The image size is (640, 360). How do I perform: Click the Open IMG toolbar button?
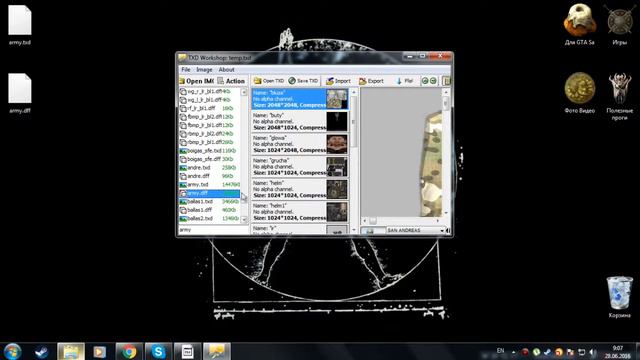(x=197, y=81)
